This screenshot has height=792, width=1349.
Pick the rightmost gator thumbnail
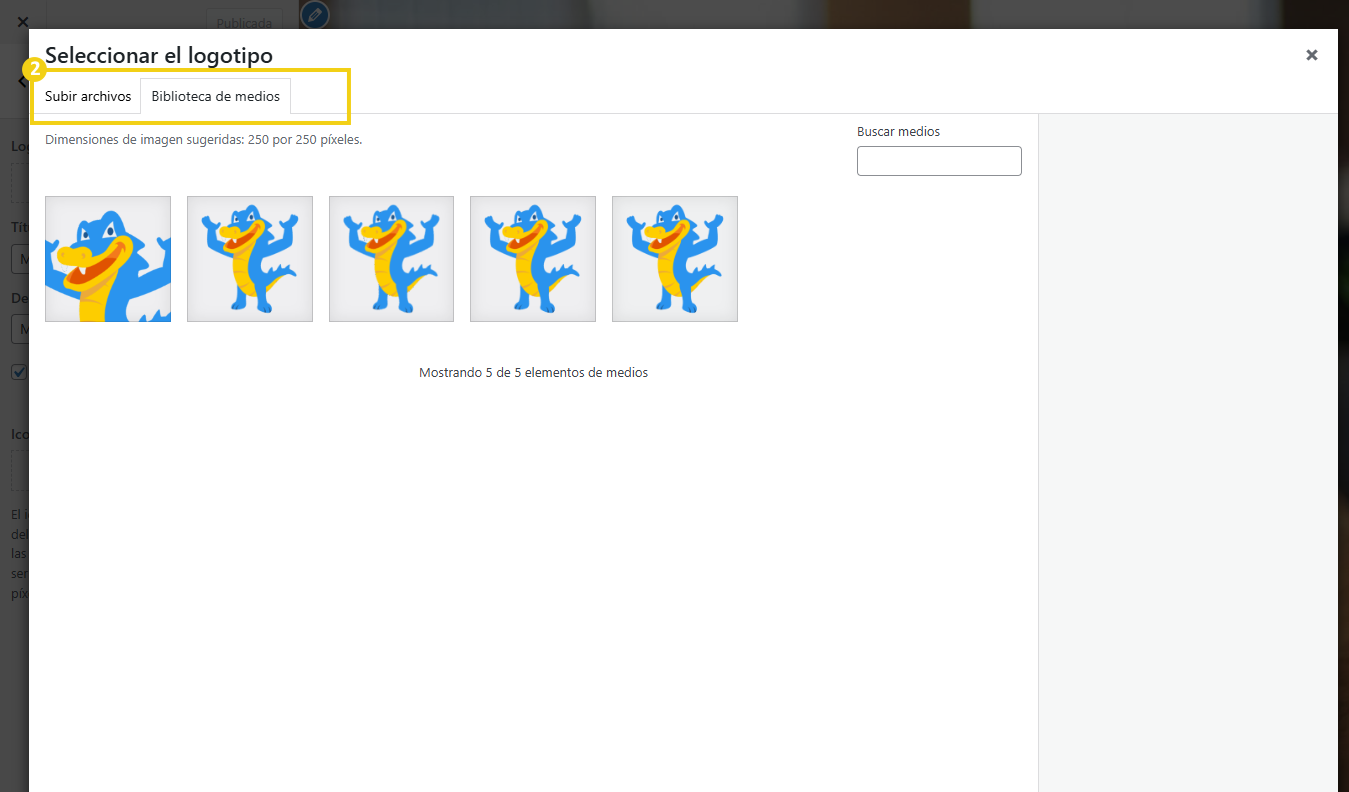[x=674, y=258]
